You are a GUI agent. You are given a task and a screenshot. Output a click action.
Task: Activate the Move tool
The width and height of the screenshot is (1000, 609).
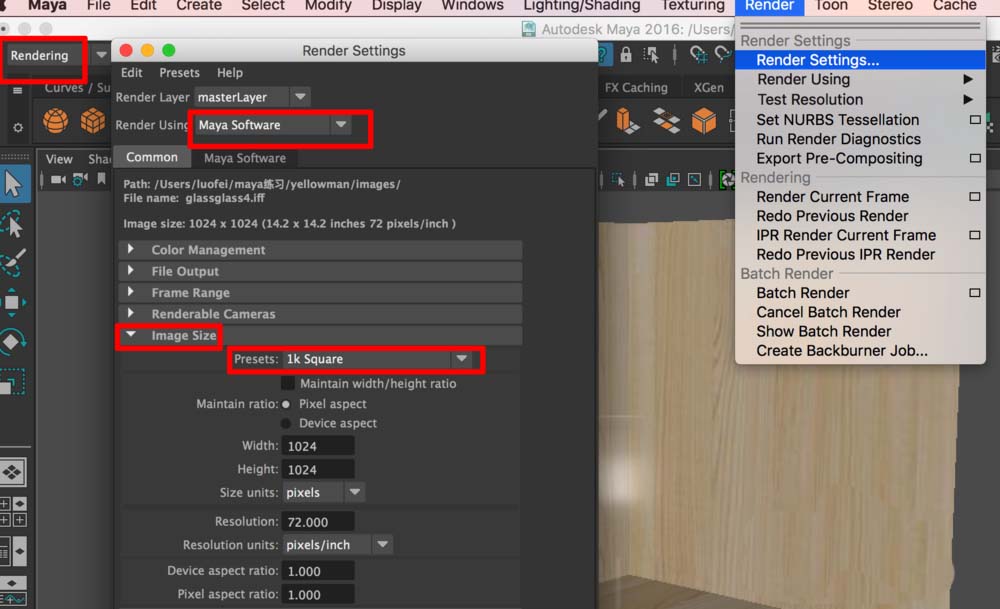click(13, 302)
